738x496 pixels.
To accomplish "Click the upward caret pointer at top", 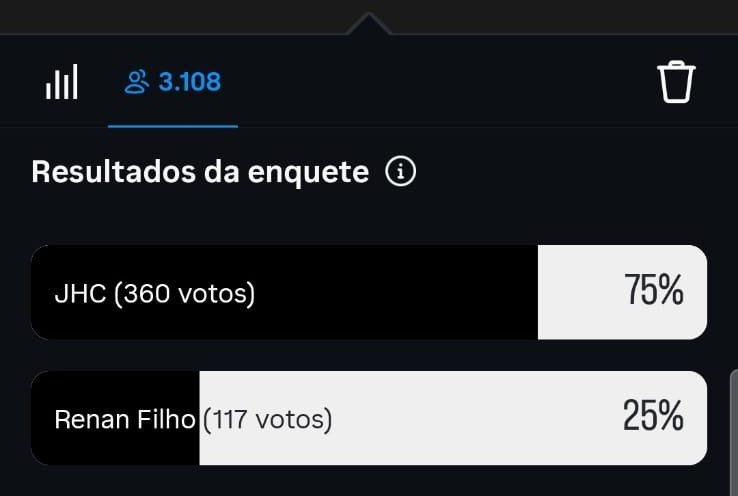I will (367, 24).
